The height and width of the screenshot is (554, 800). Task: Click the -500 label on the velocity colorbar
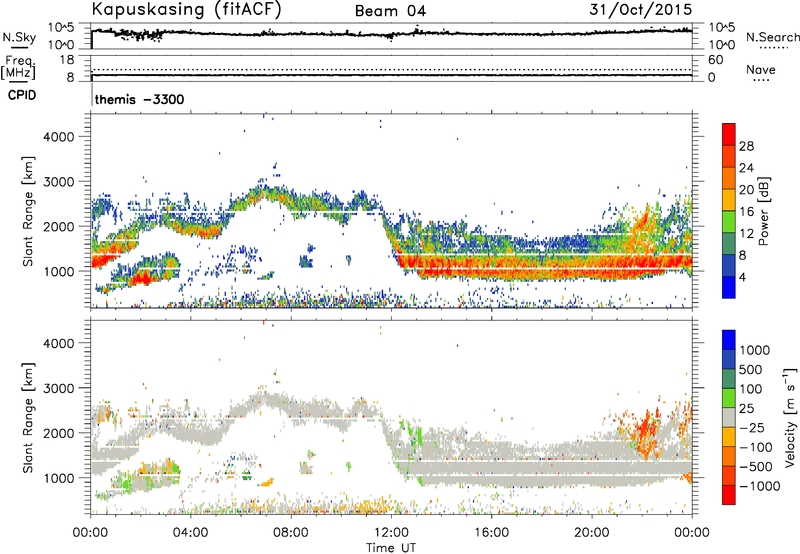[x=756, y=467]
